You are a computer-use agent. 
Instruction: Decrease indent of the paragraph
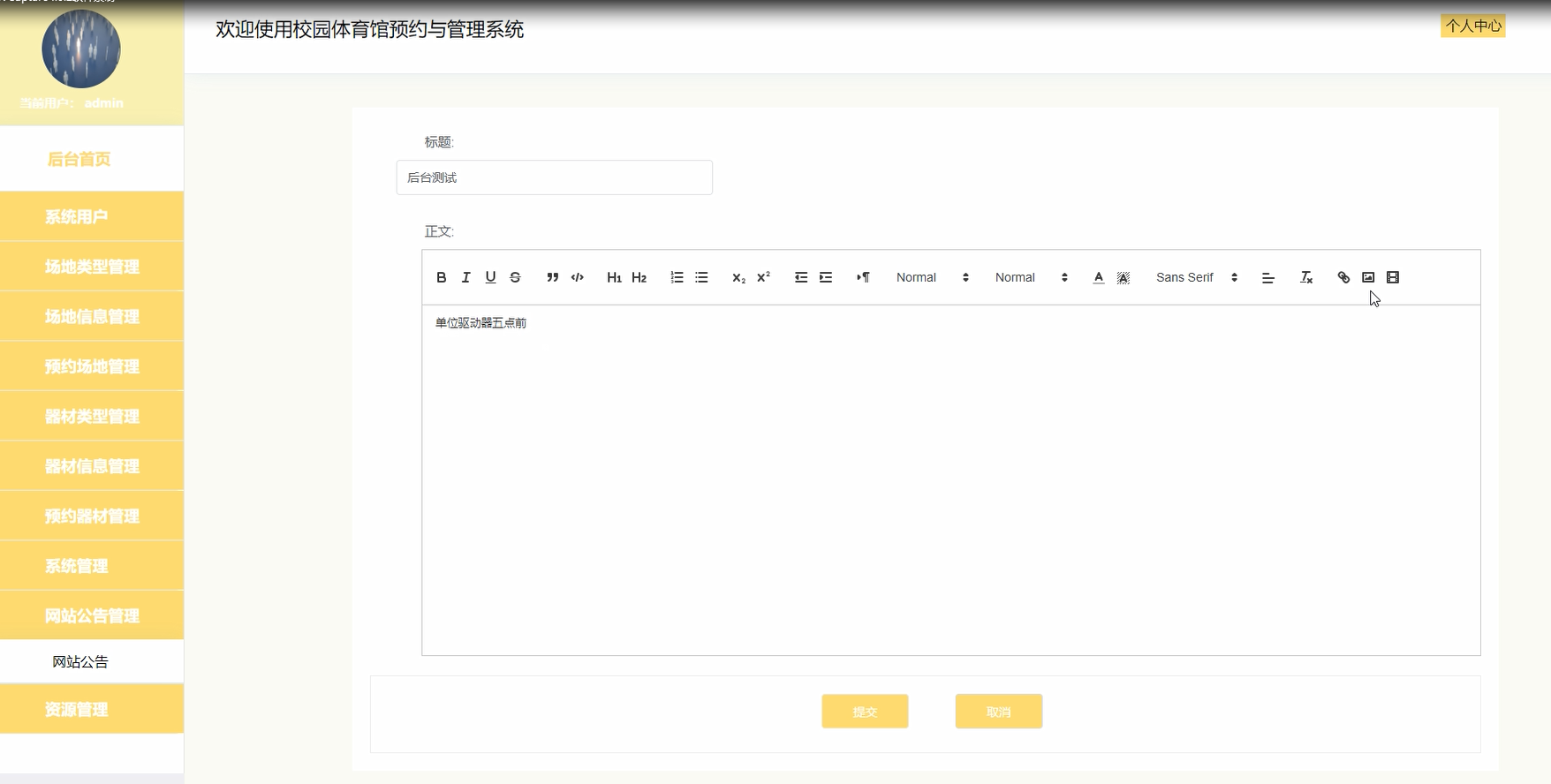[x=801, y=277]
